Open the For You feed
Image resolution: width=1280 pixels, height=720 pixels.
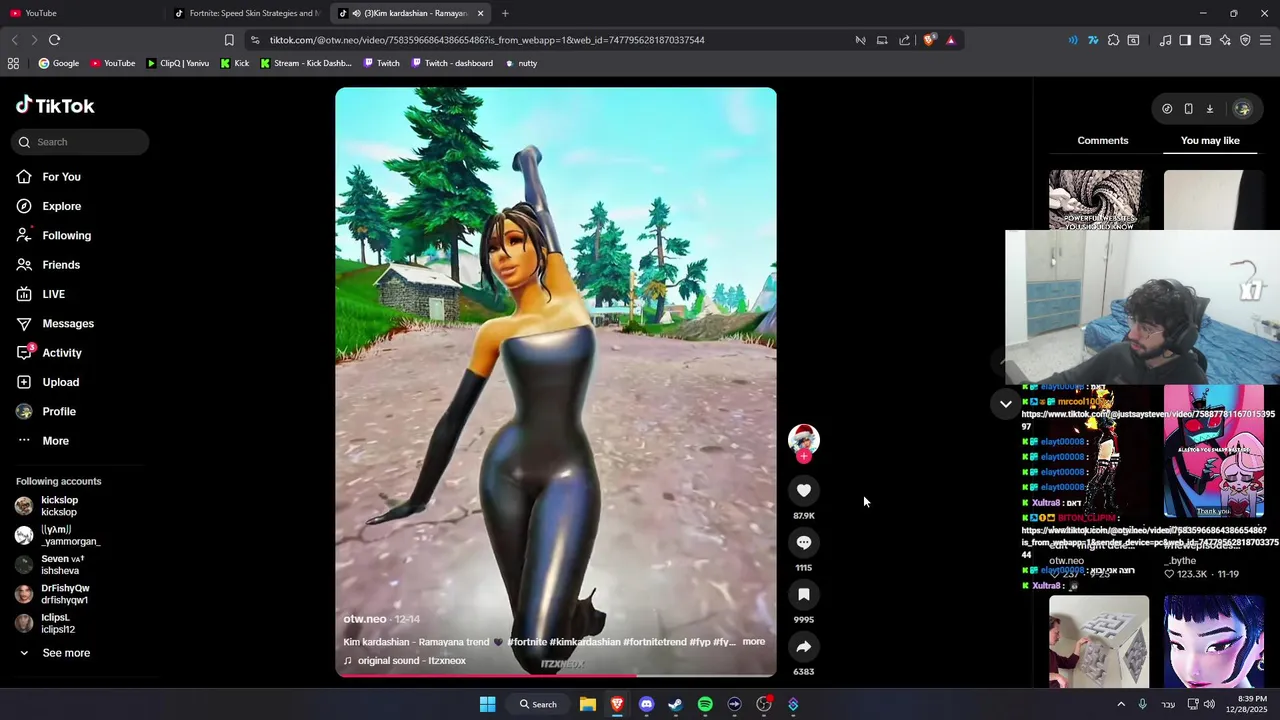click(62, 177)
